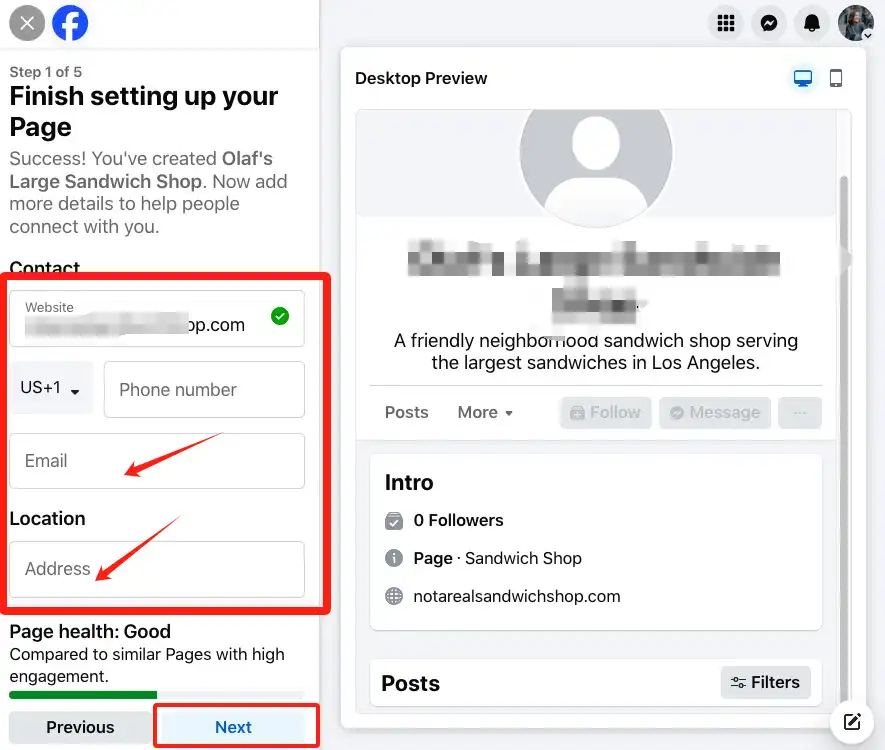885x750 pixels.
Task: Click the Follow button in preview
Action: pyautogui.click(x=606, y=413)
